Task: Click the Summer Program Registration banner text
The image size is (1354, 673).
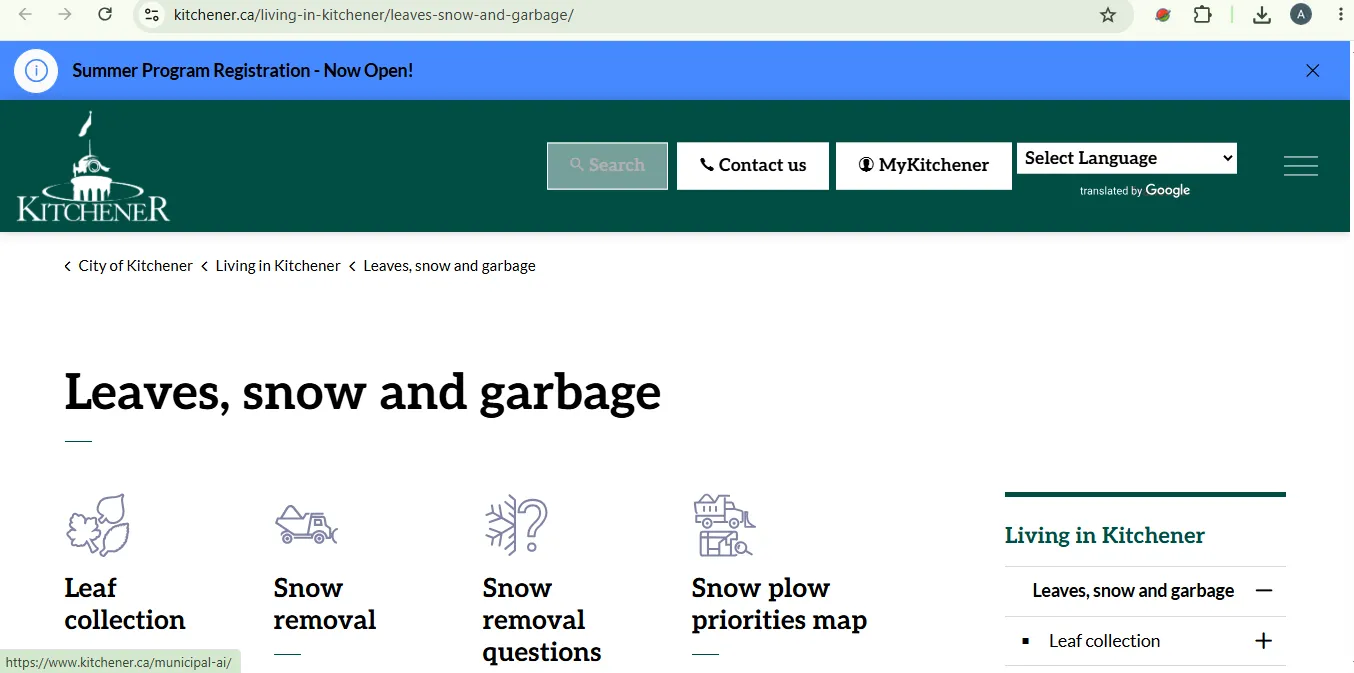Action: pyautogui.click(x=243, y=71)
